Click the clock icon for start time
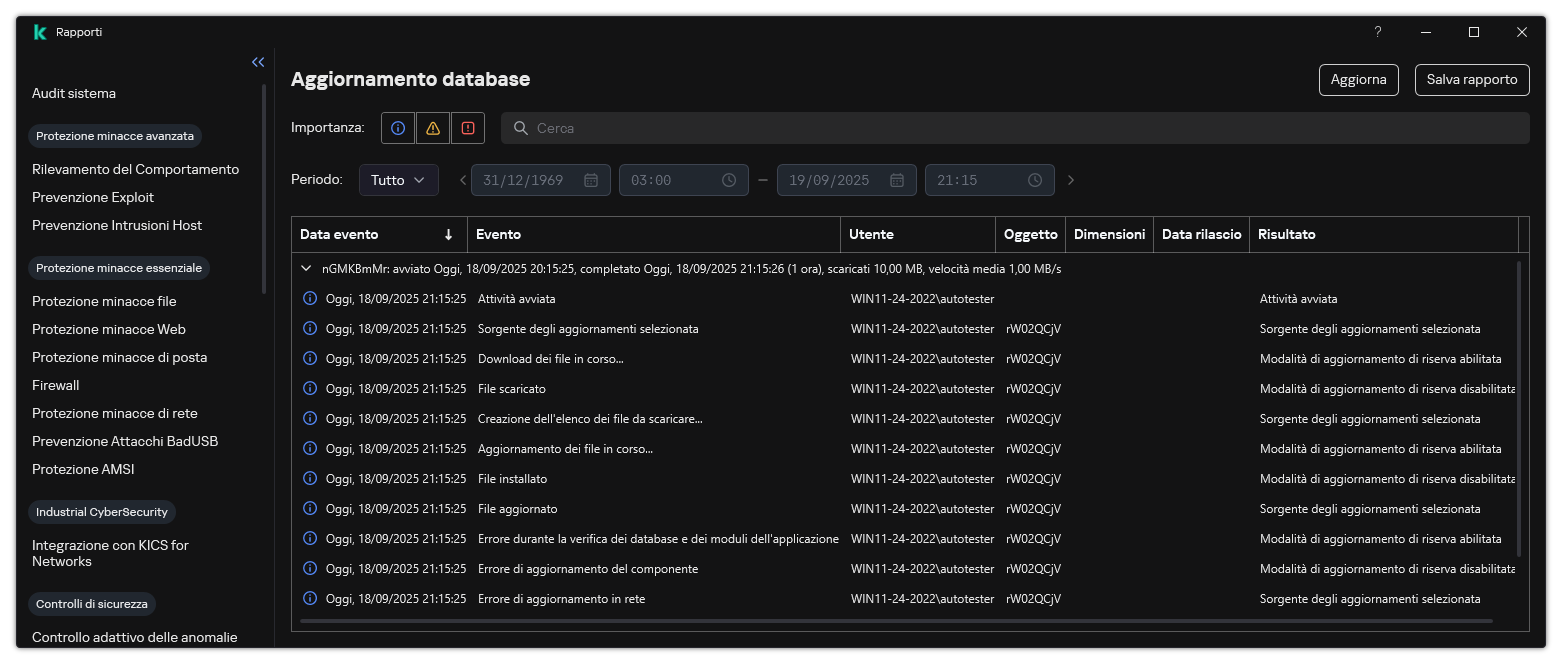The height and width of the screenshot is (664, 1562). pos(729,180)
